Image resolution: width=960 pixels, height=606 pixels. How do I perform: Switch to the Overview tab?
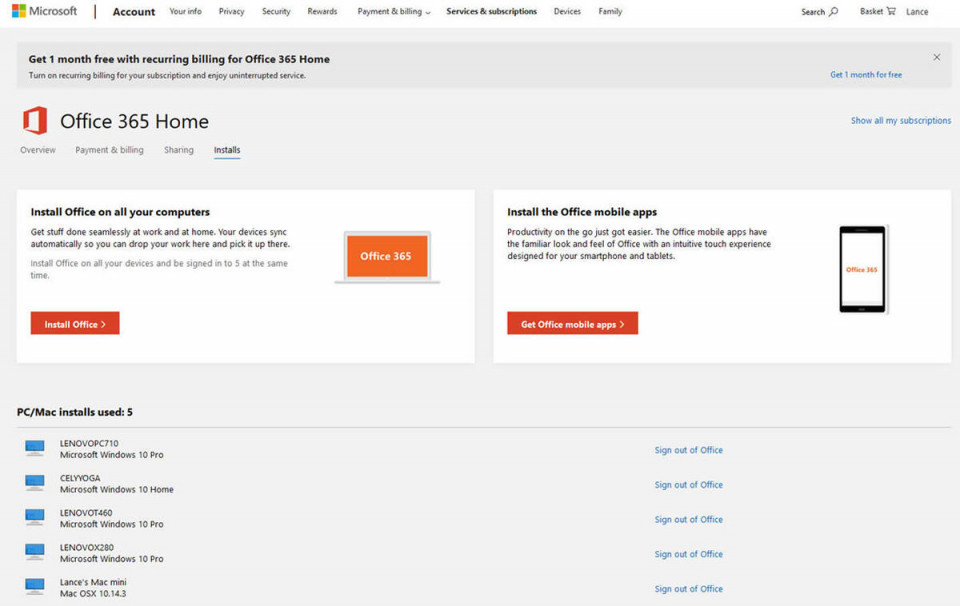click(x=37, y=150)
